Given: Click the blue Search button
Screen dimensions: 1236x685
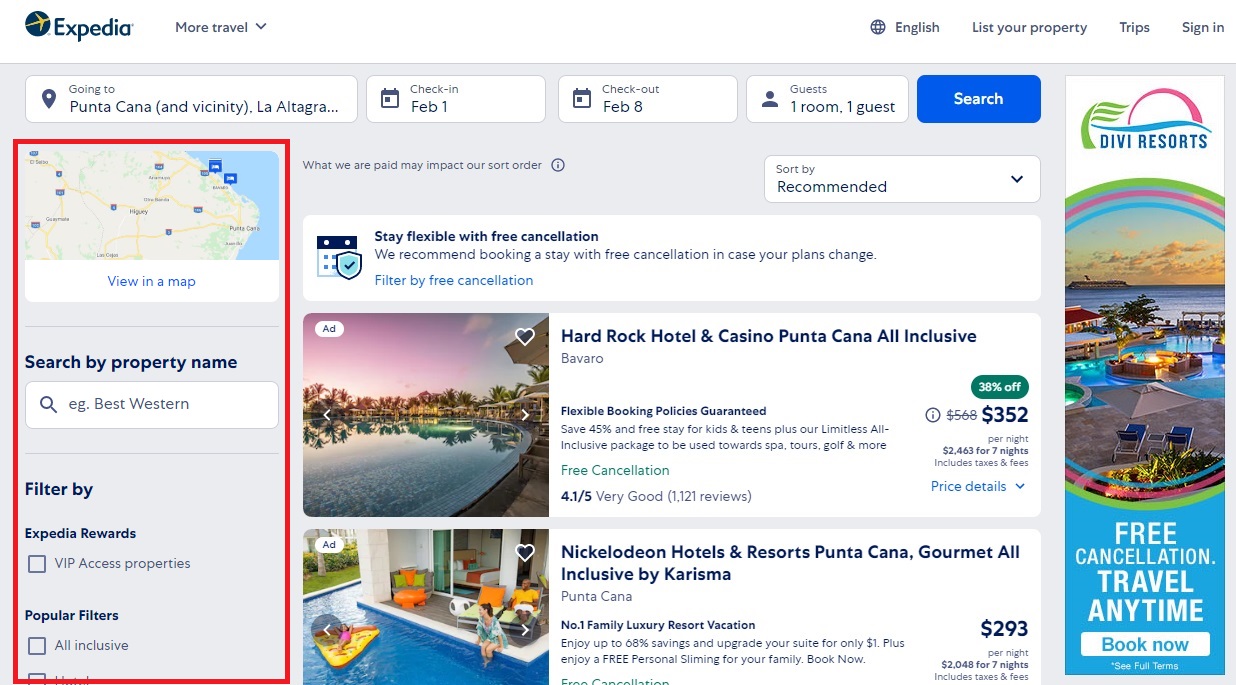Looking at the screenshot, I should click(x=978, y=99).
